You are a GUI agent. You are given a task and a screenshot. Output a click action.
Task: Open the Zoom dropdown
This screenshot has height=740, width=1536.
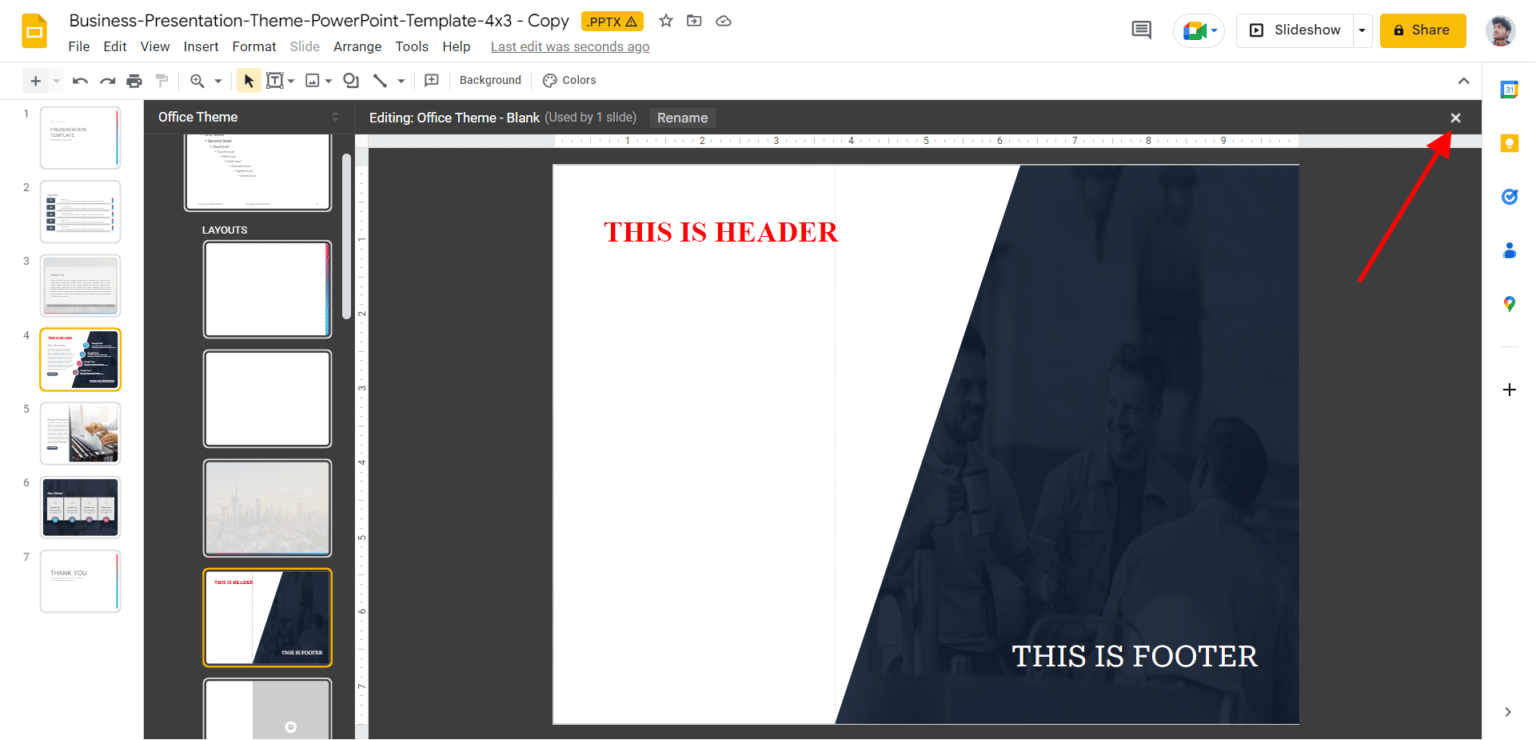[205, 80]
